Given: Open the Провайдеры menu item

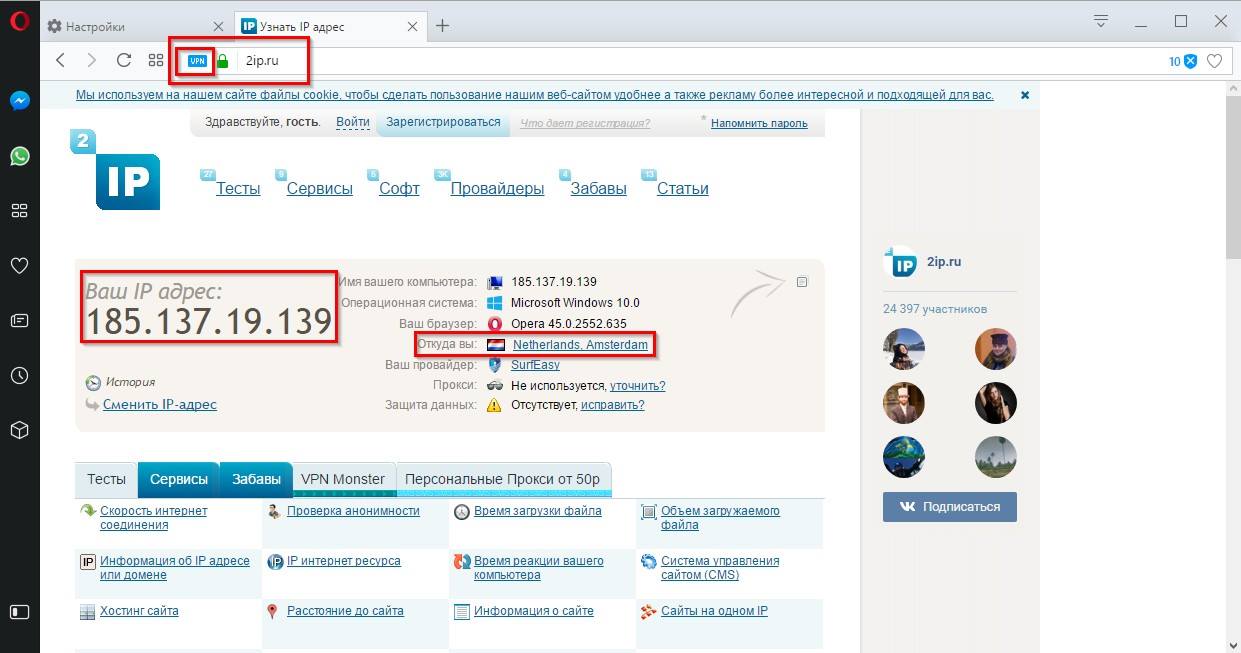Looking at the screenshot, I should (497, 188).
